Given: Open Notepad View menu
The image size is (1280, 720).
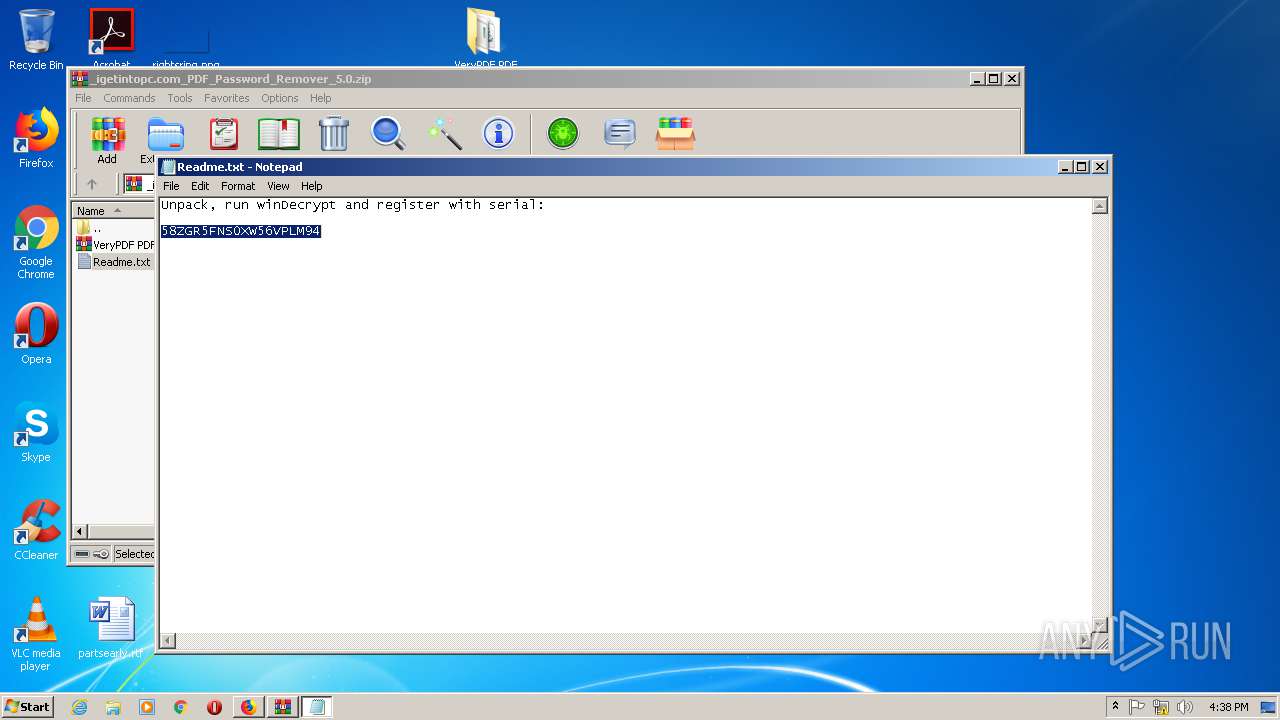Looking at the screenshot, I should [278, 186].
